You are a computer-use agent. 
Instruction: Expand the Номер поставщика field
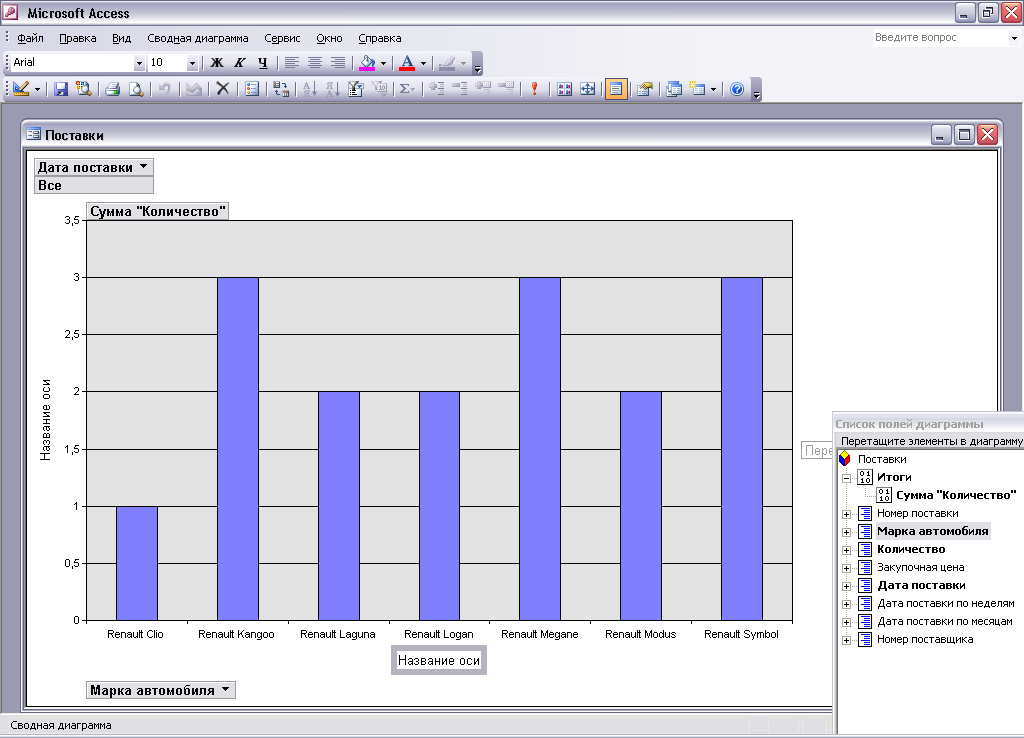click(x=846, y=640)
